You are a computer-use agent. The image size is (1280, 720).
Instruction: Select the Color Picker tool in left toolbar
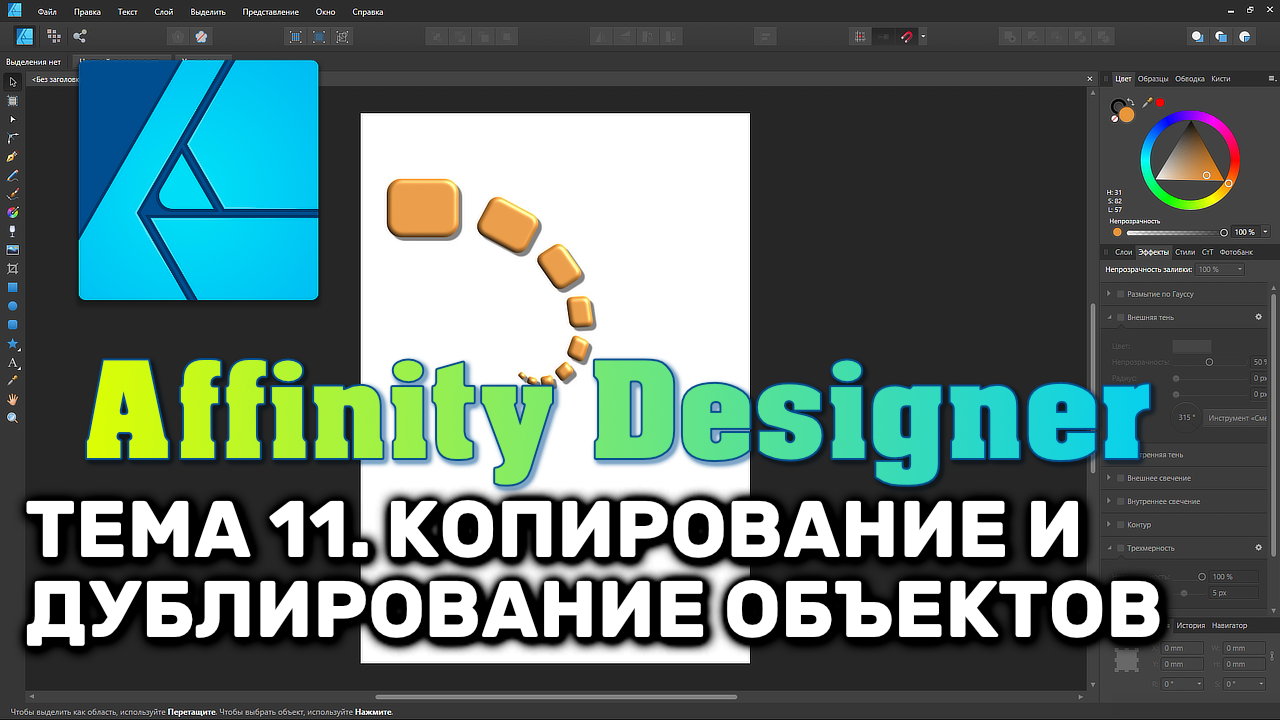(13, 380)
